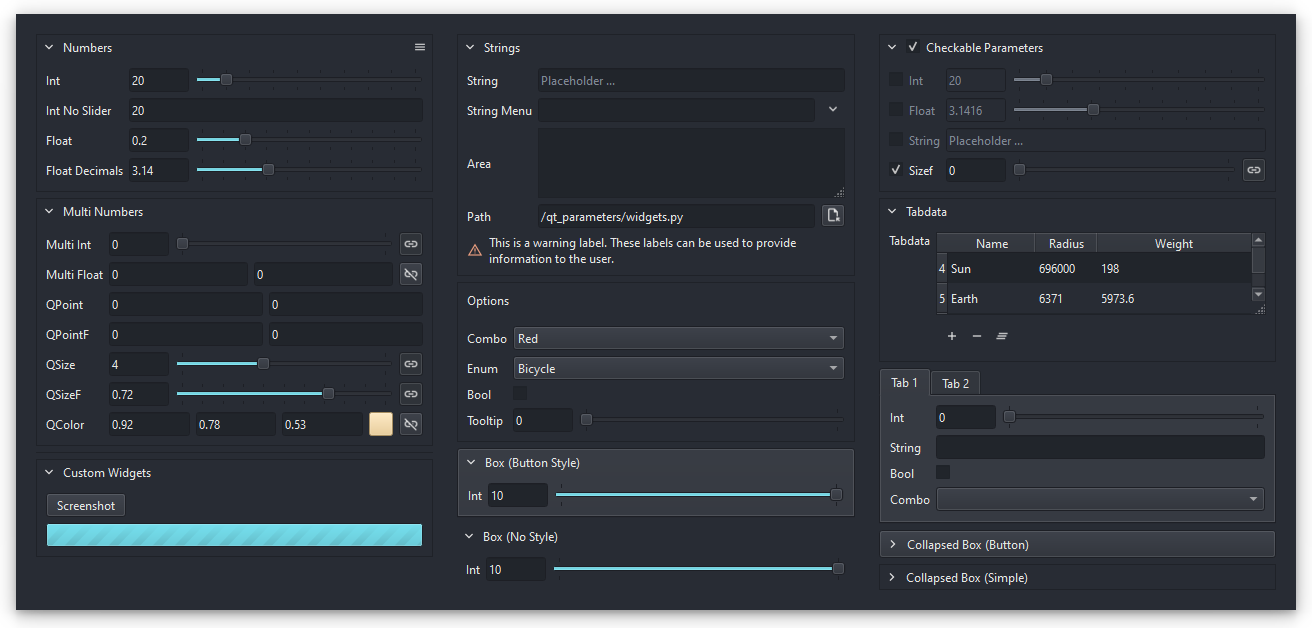
Task: Click the clear-all icon under the Tabdata table
Action: pyautogui.click(x=1001, y=336)
